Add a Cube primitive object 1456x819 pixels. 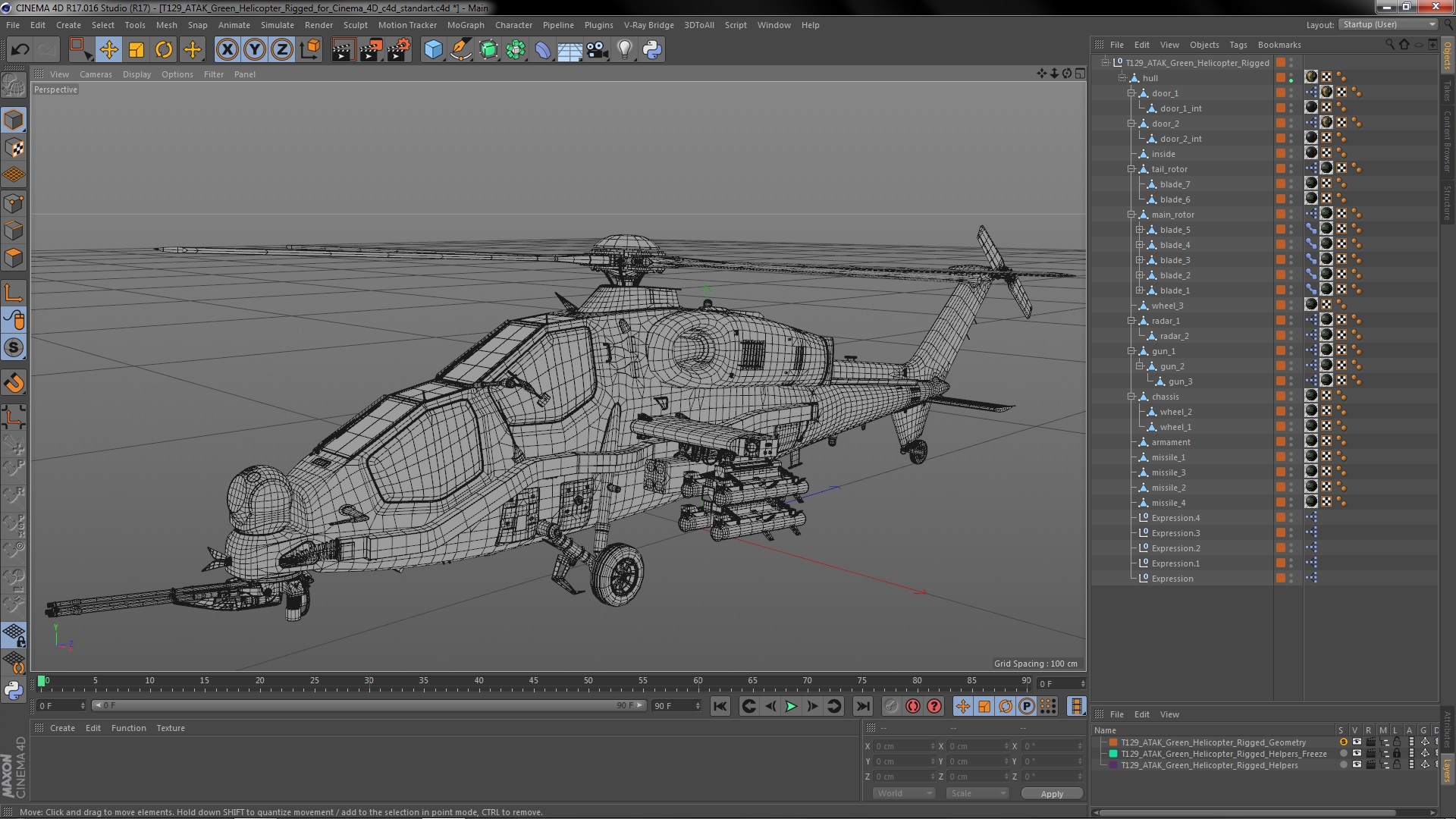(433, 50)
